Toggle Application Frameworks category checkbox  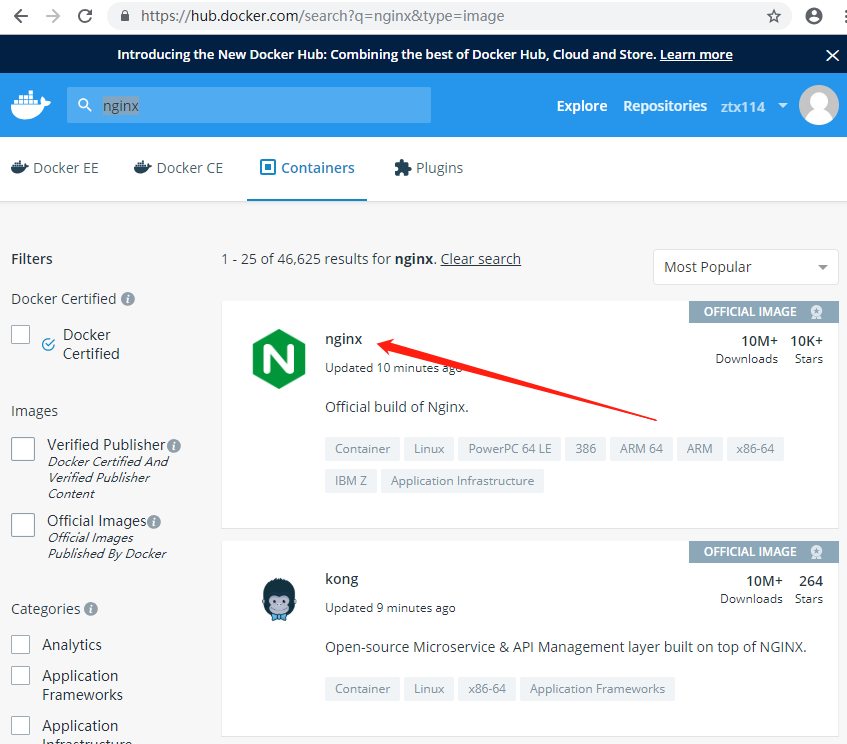point(21,675)
